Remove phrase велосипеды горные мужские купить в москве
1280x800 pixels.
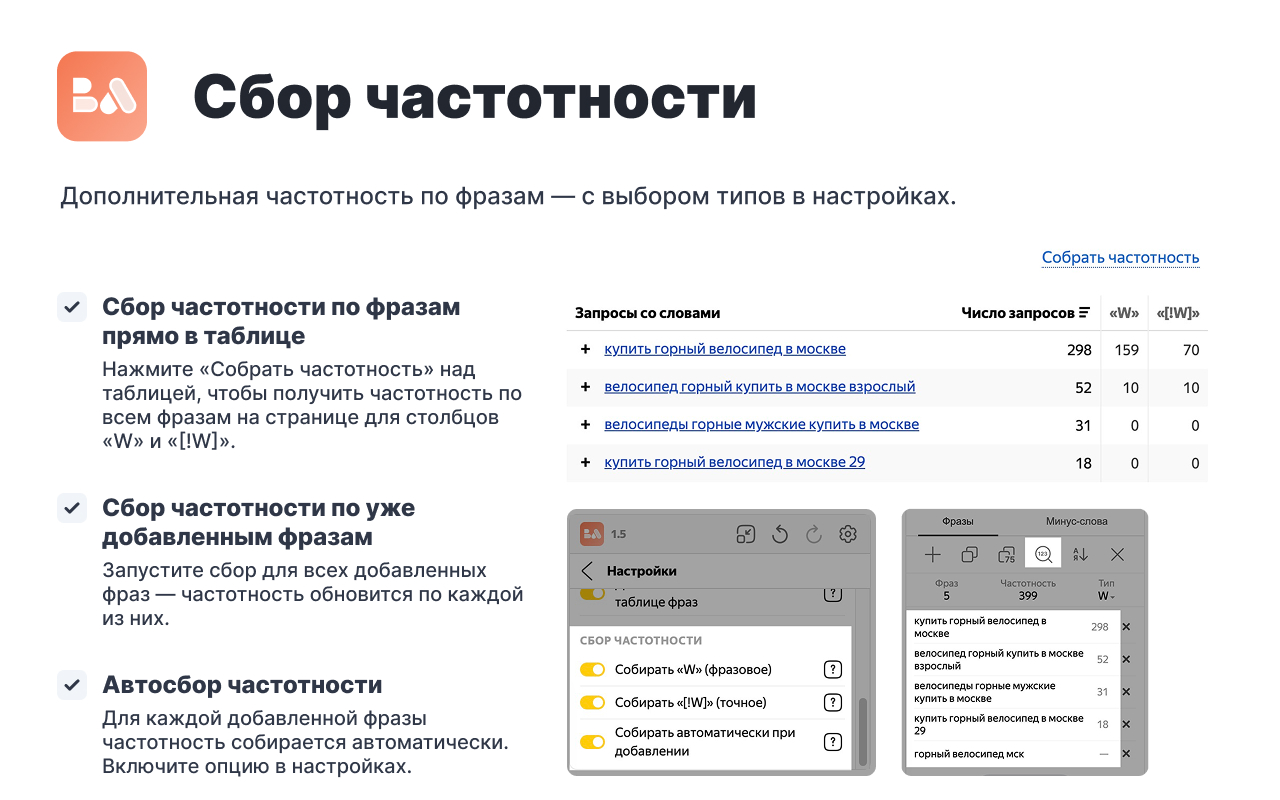click(1126, 692)
